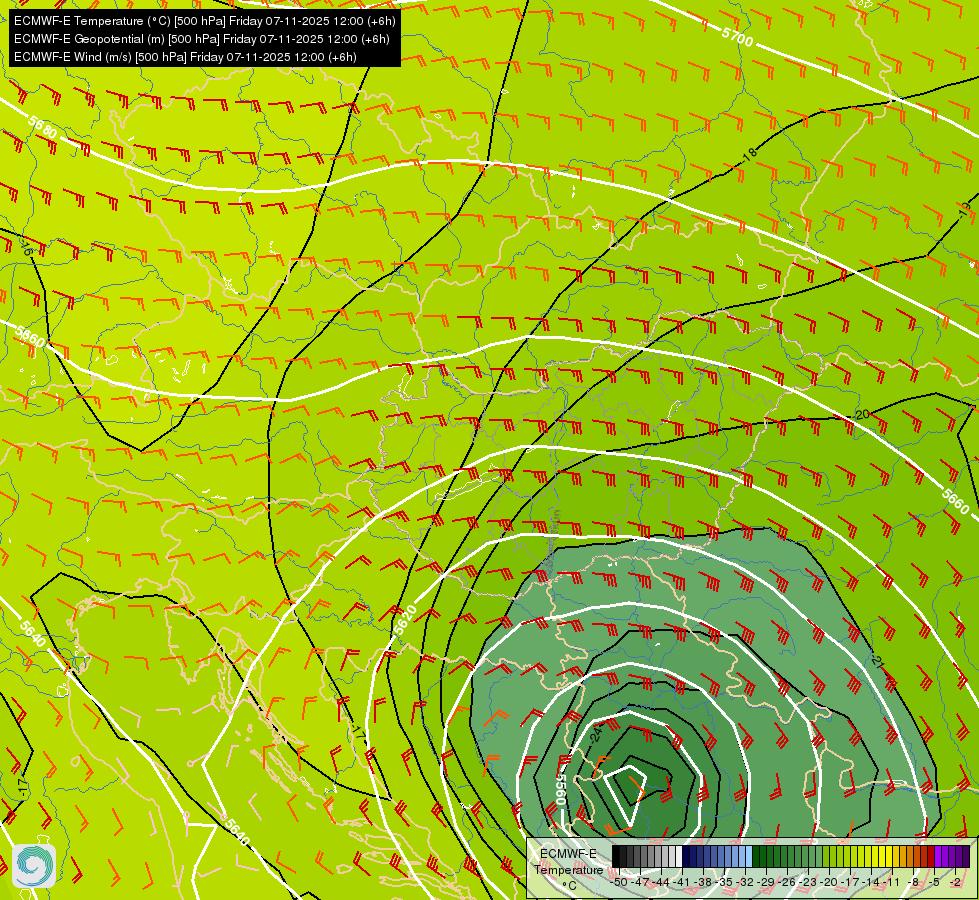979x900 pixels.
Task: Click the 5620 geopotential contour label
Action: [x=405, y=619]
